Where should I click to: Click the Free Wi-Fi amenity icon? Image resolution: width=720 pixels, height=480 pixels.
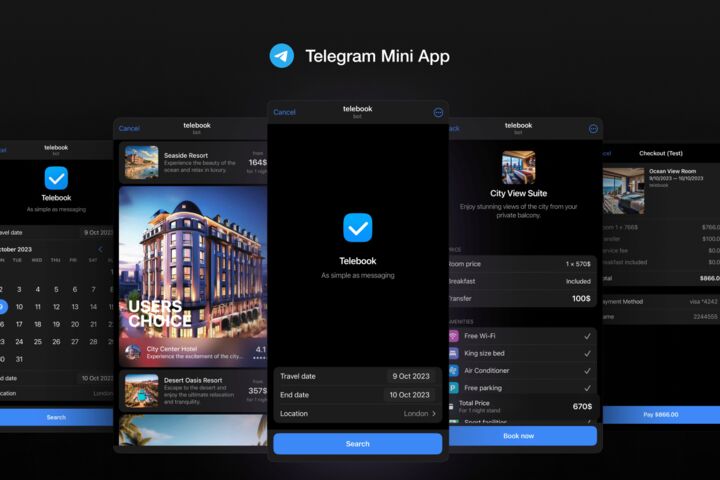453,336
